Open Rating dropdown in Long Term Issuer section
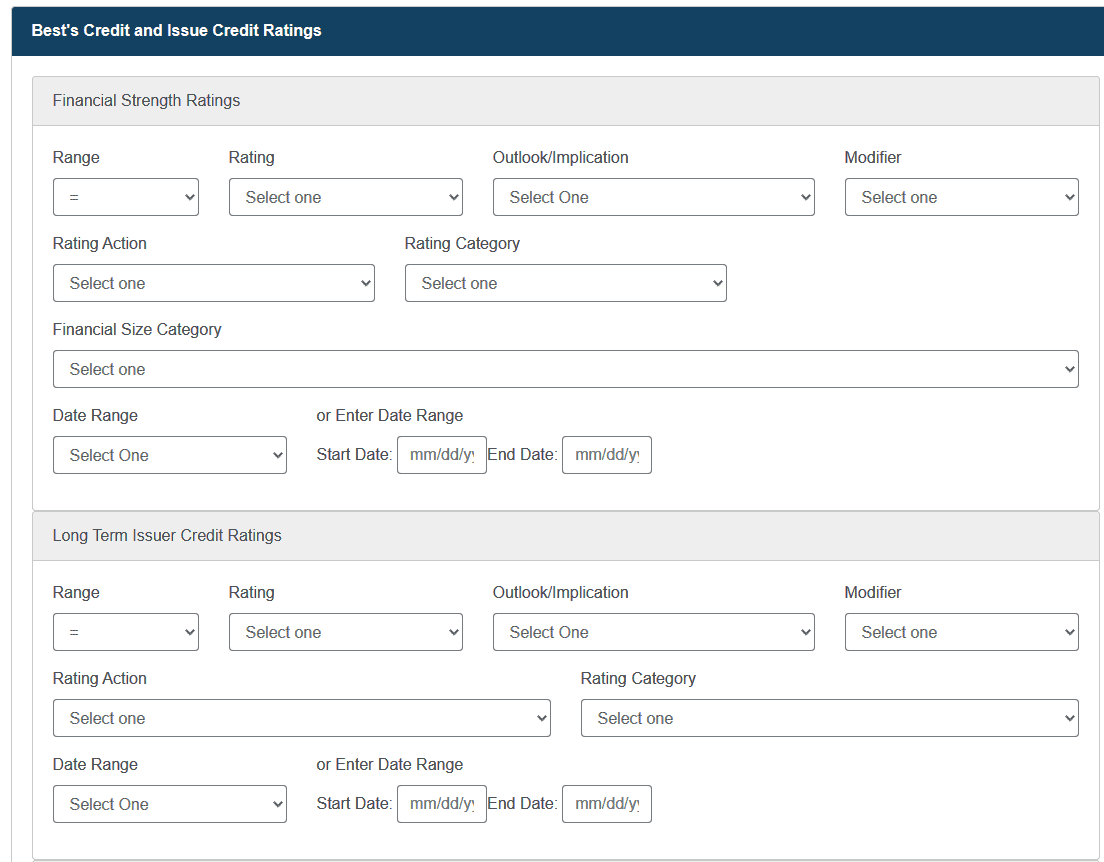The width and height of the screenshot is (1104, 862). tap(345, 632)
